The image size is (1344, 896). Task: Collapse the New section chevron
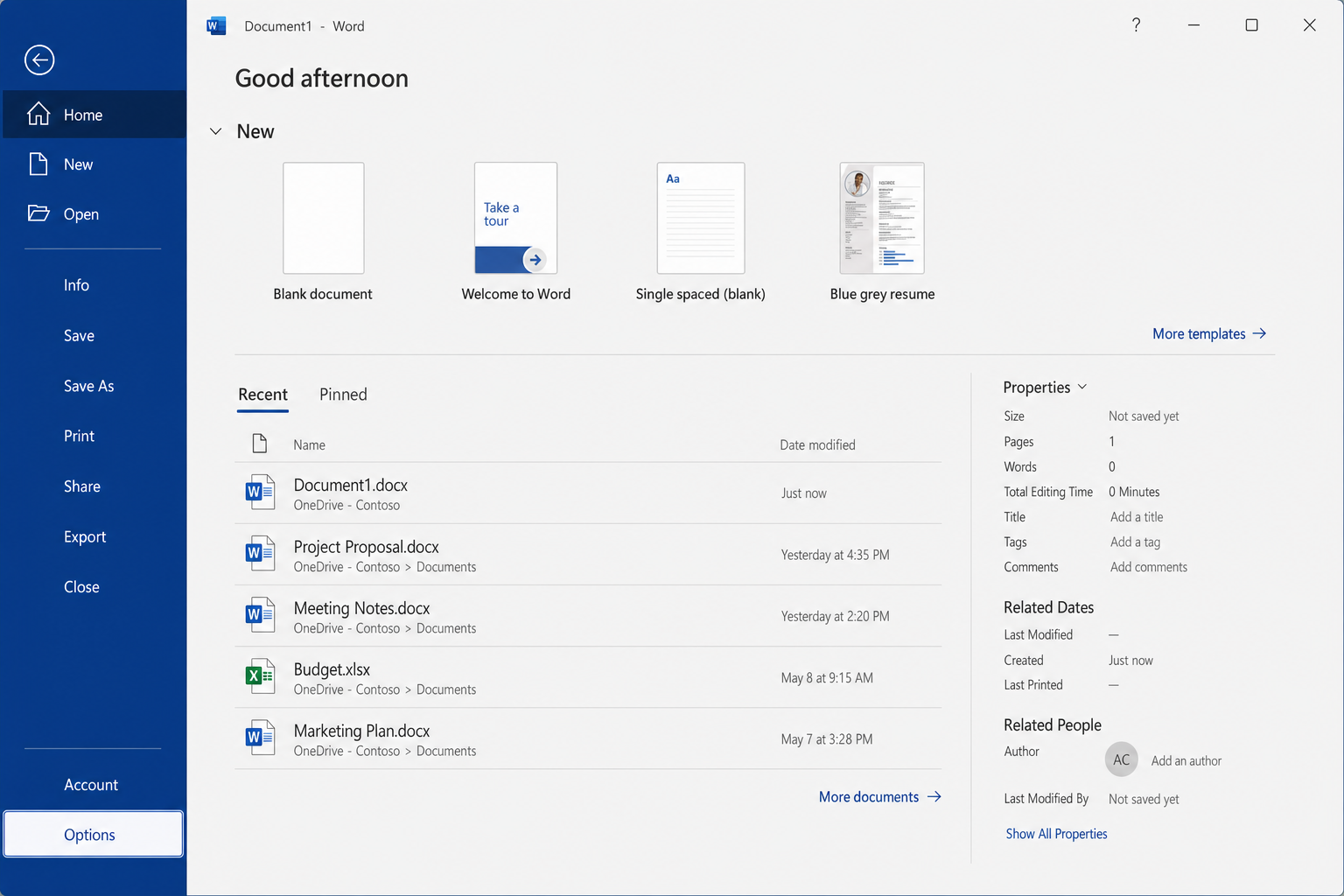pyautogui.click(x=215, y=131)
